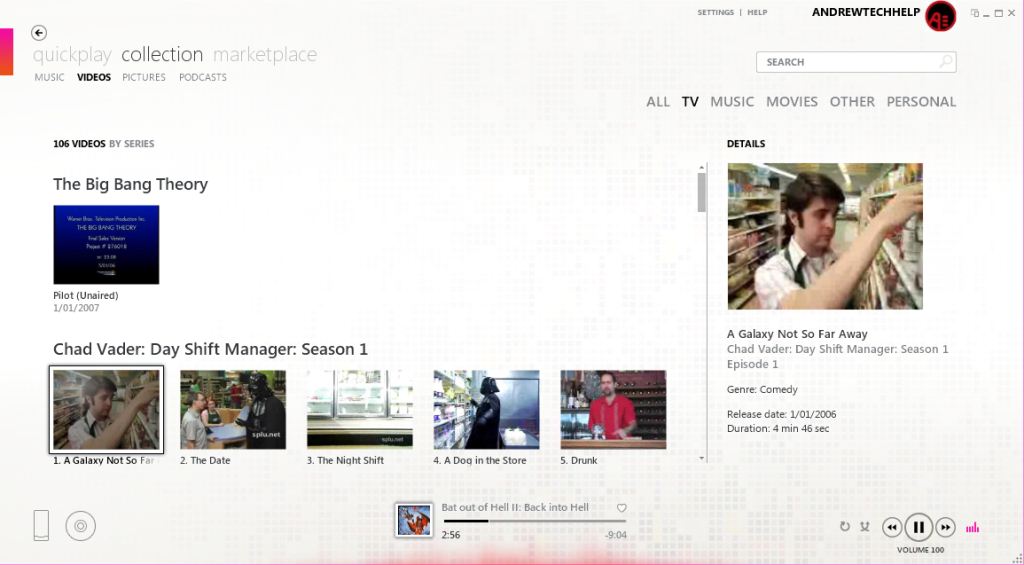Click the search magnifier icon
1024x565 pixels.
click(x=945, y=62)
